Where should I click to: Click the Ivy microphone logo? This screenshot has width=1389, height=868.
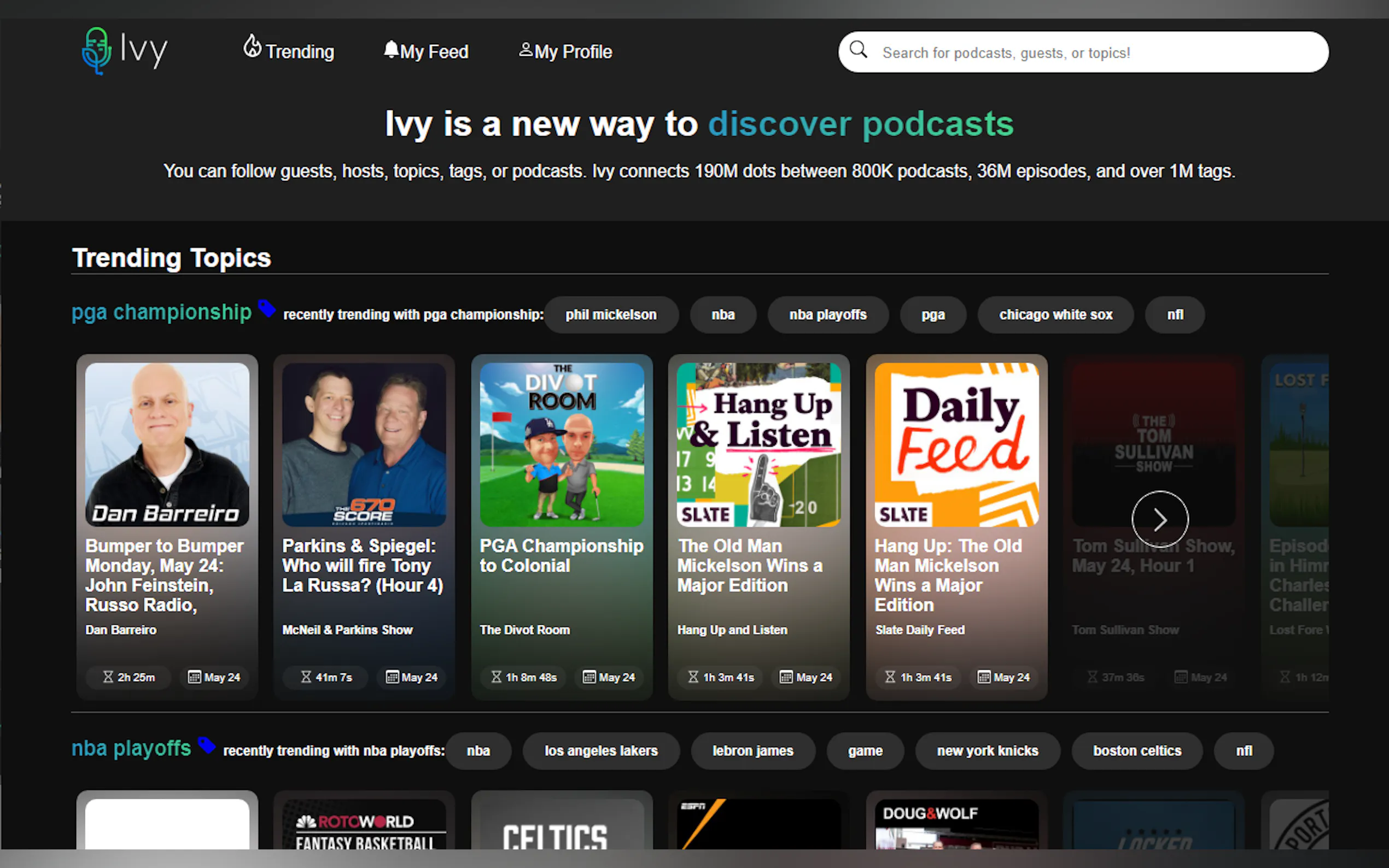(96, 50)
